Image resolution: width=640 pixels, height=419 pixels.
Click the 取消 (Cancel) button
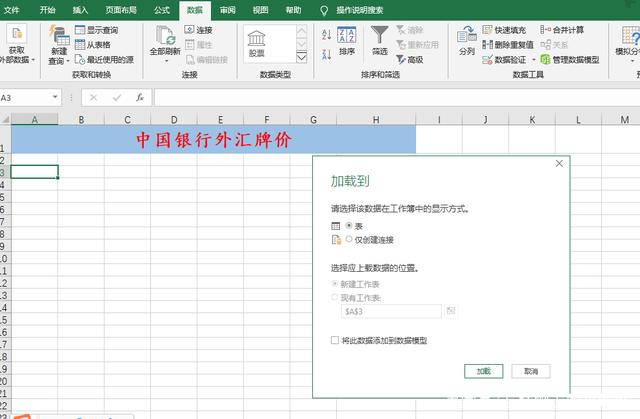point(530,370)
